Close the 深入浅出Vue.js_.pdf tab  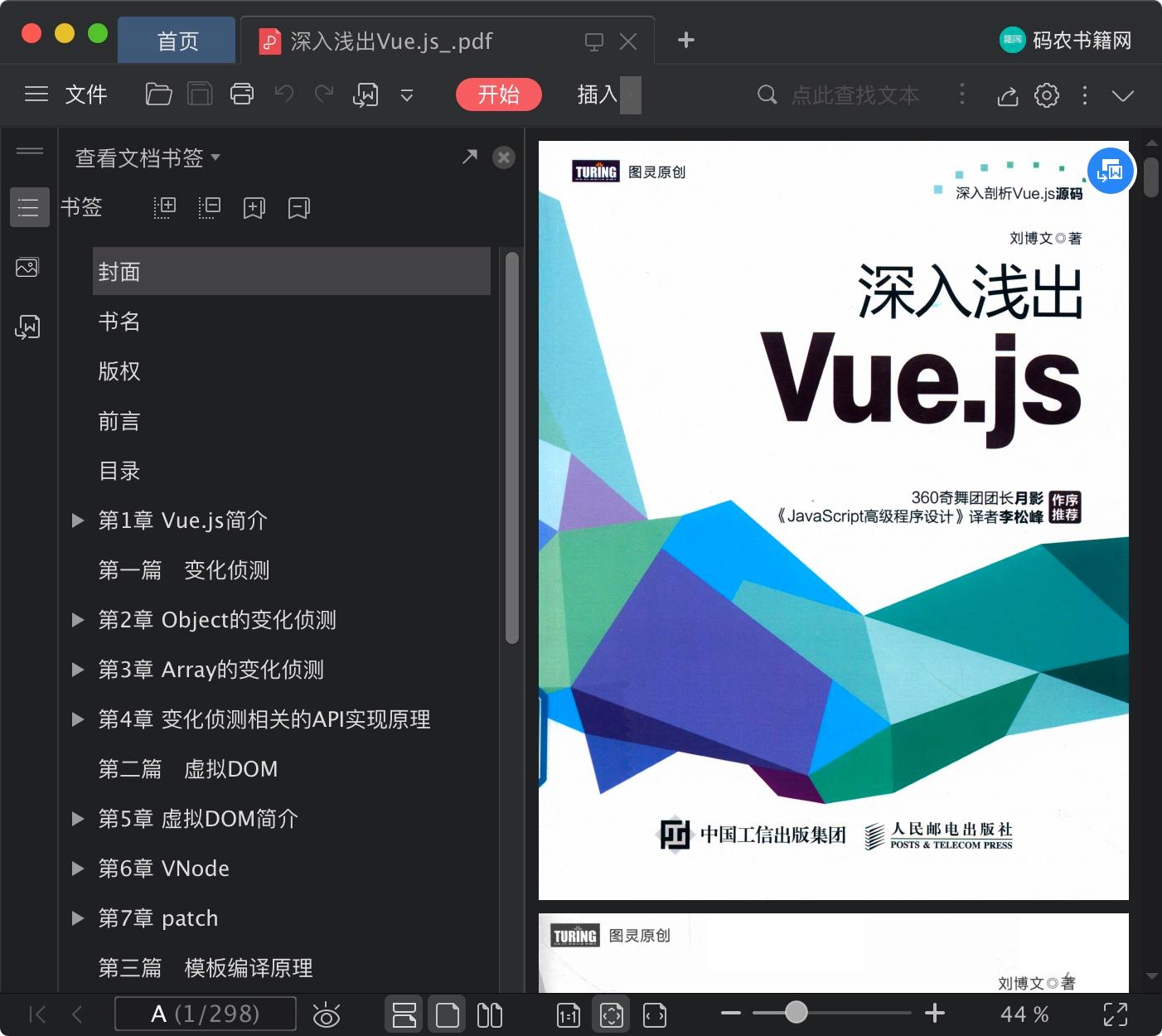tap(628, 41)
